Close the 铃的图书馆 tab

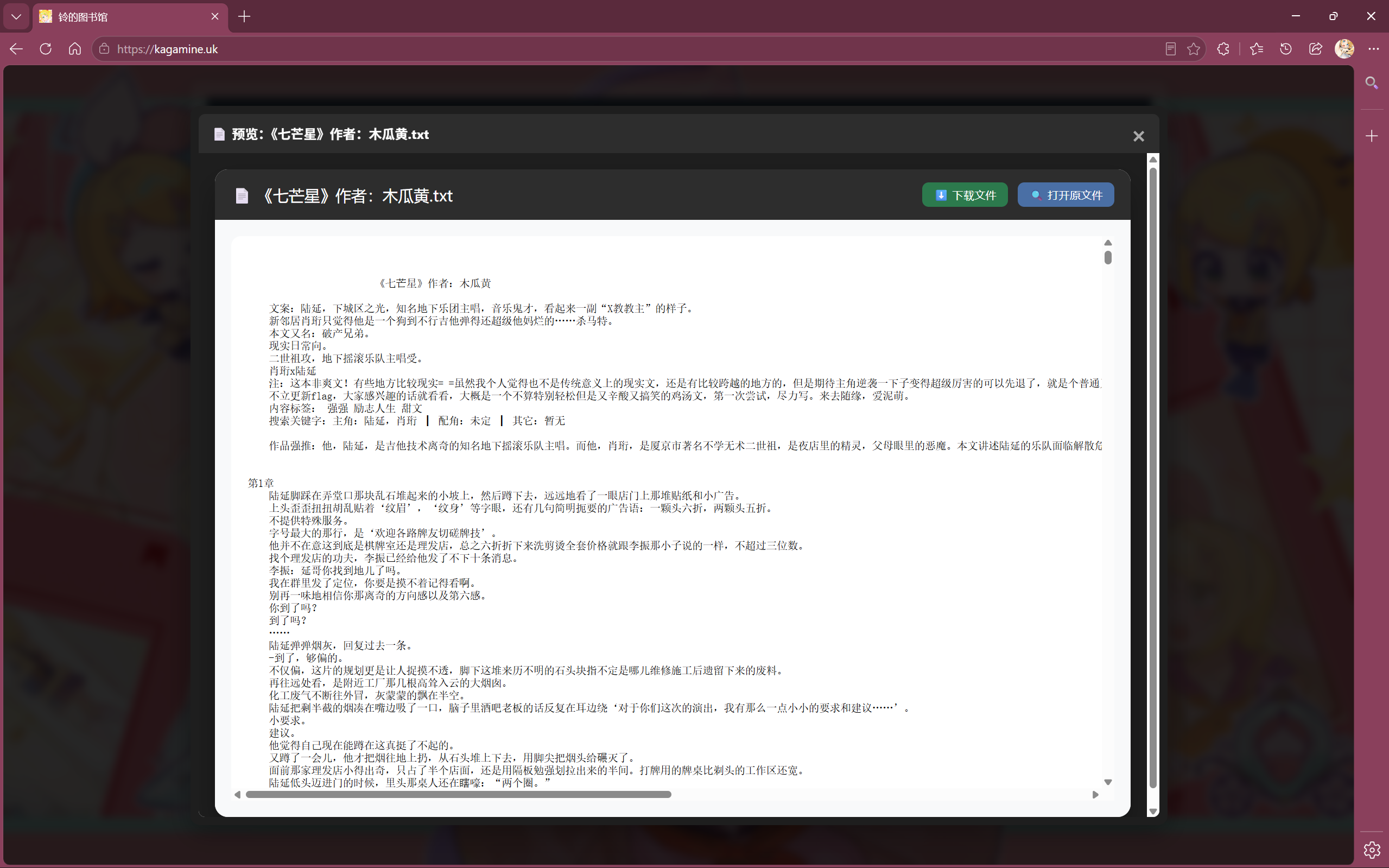click(x=214, y=17)
